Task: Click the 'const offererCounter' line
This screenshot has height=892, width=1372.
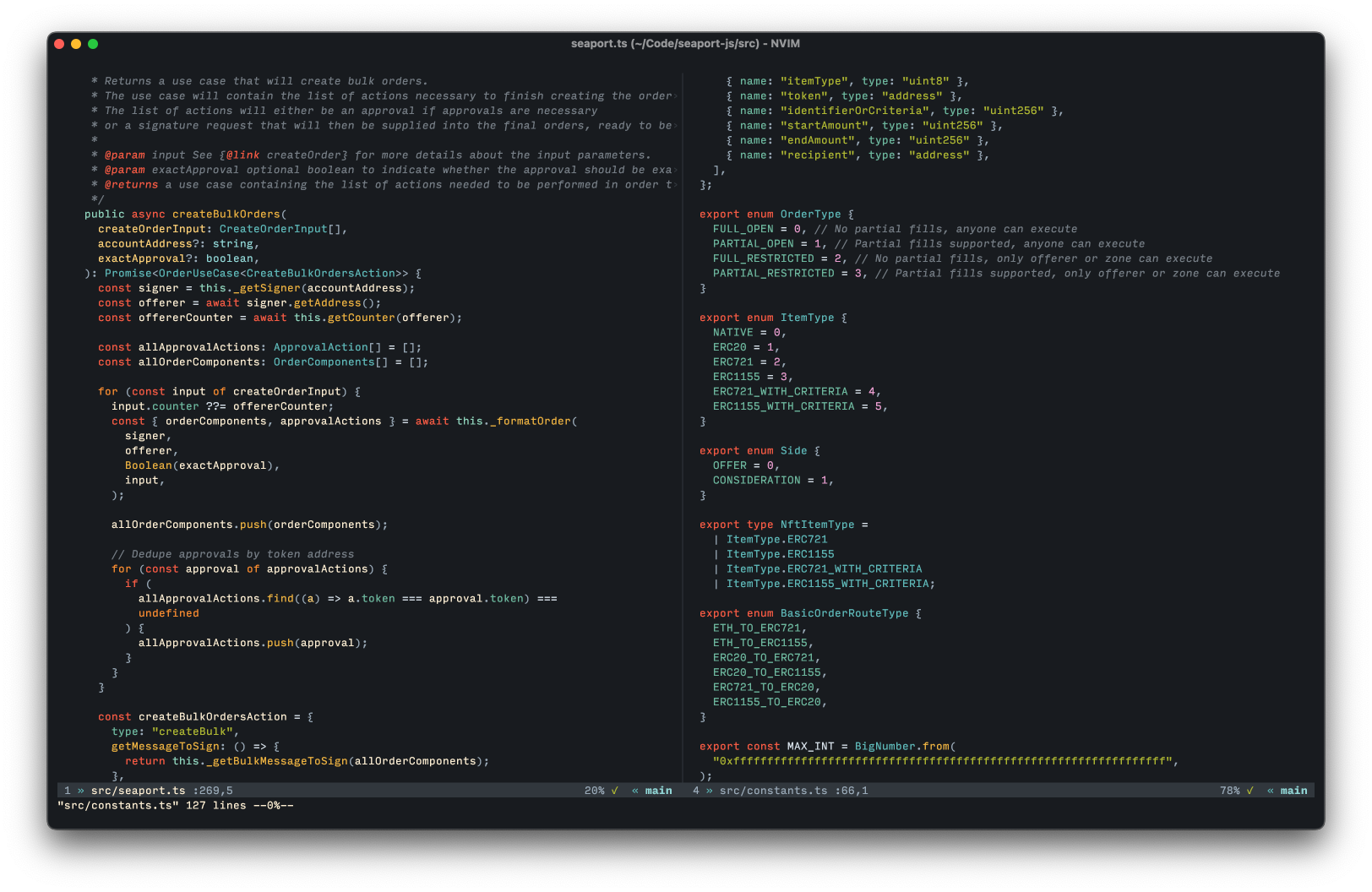Action: (280, 318)
